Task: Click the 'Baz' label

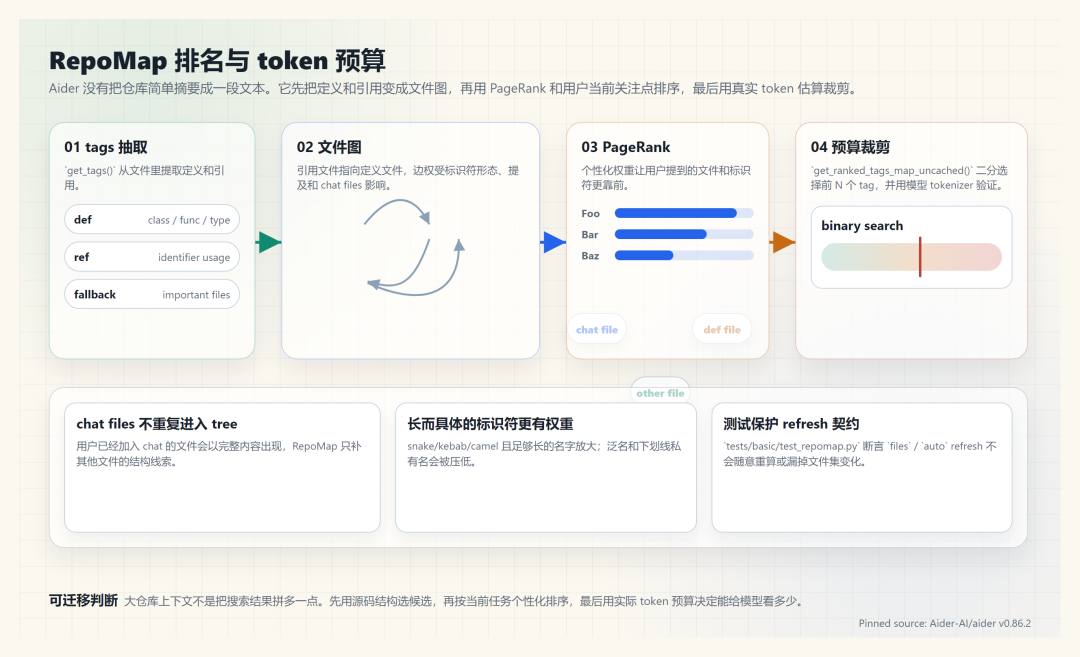Action: [590, 256]
